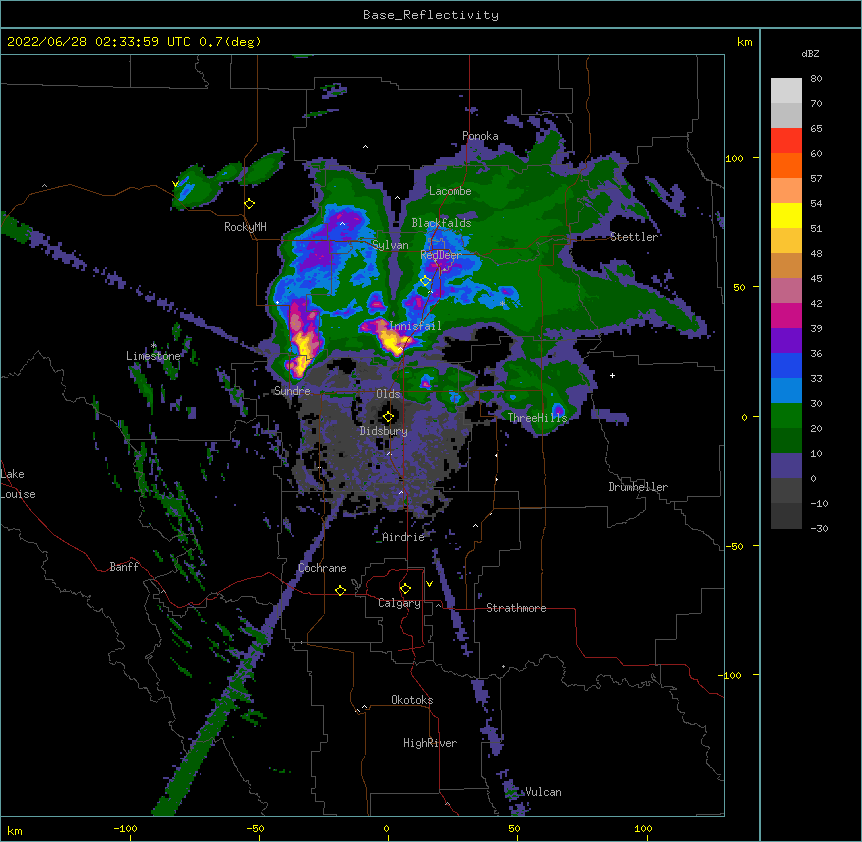Select the light gray 70–80 dBZ legend swatch

(x=786, y=91)
